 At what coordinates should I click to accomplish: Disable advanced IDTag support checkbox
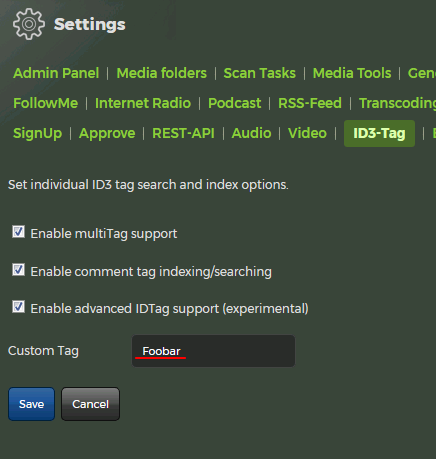click(18, 307)
